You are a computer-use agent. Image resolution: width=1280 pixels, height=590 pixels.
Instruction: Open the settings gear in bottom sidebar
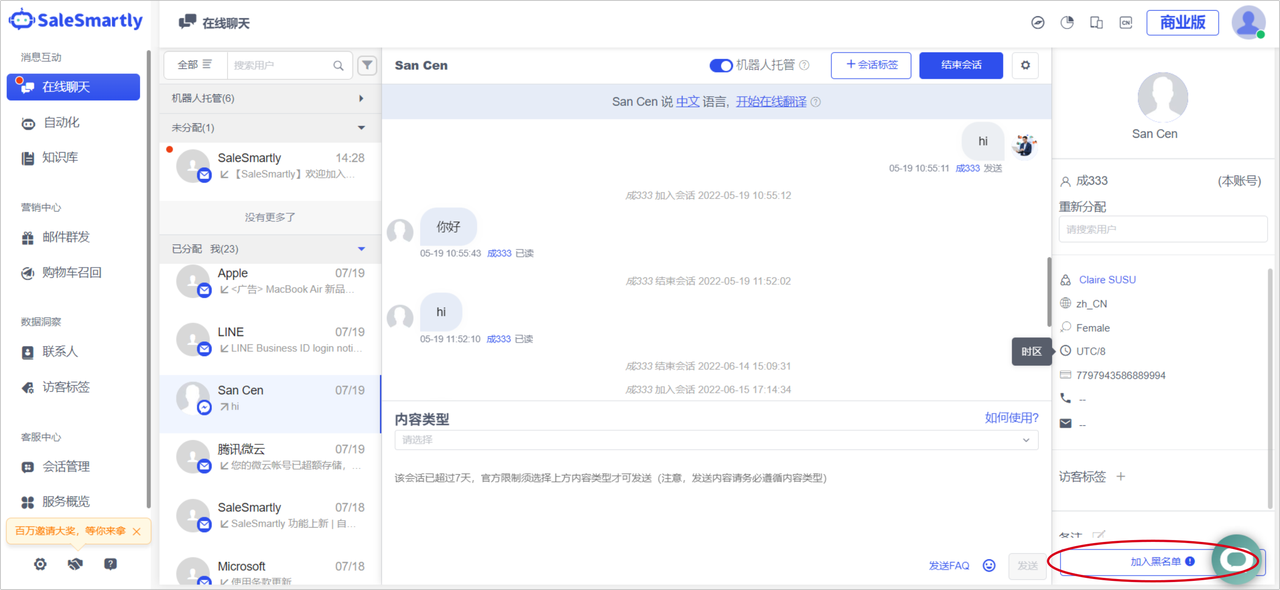coord(40,564)
